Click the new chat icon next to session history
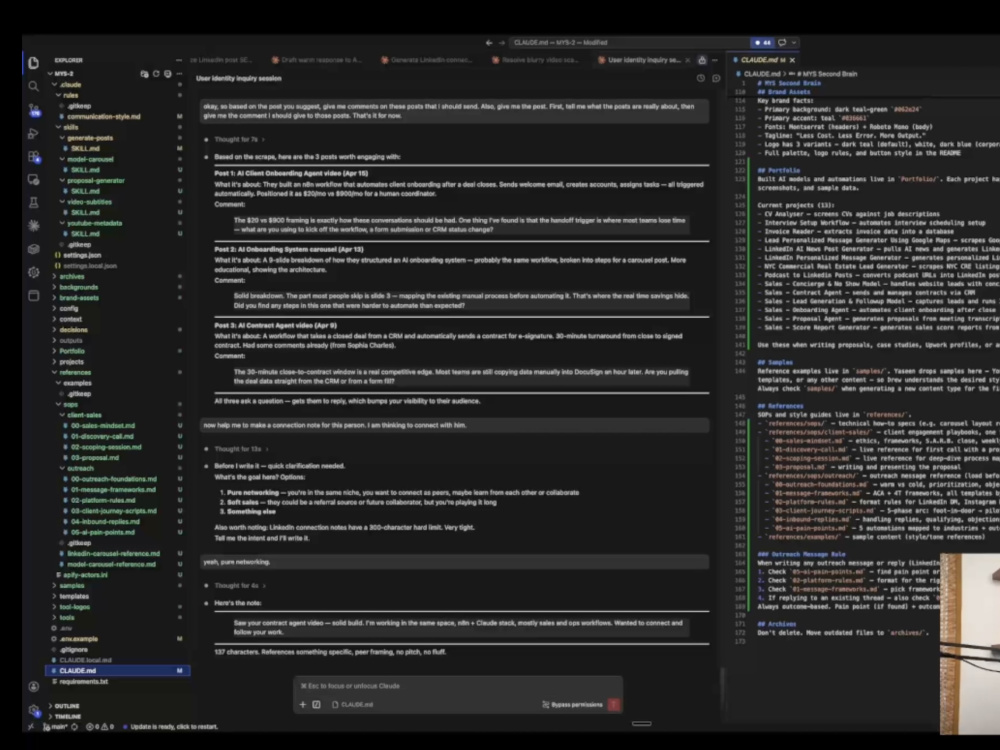Image resolution: width=1000 pixels, height=750 pixels. pyautogui.click(x=716, y=78)
